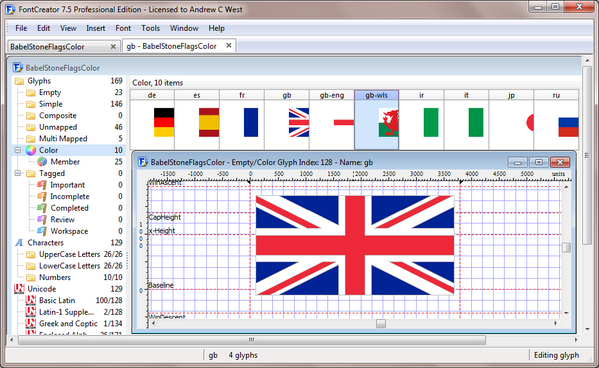This screenshot has height=368, width=599.
Task: Select the Composite folder icon
Action: coord(31,115)
